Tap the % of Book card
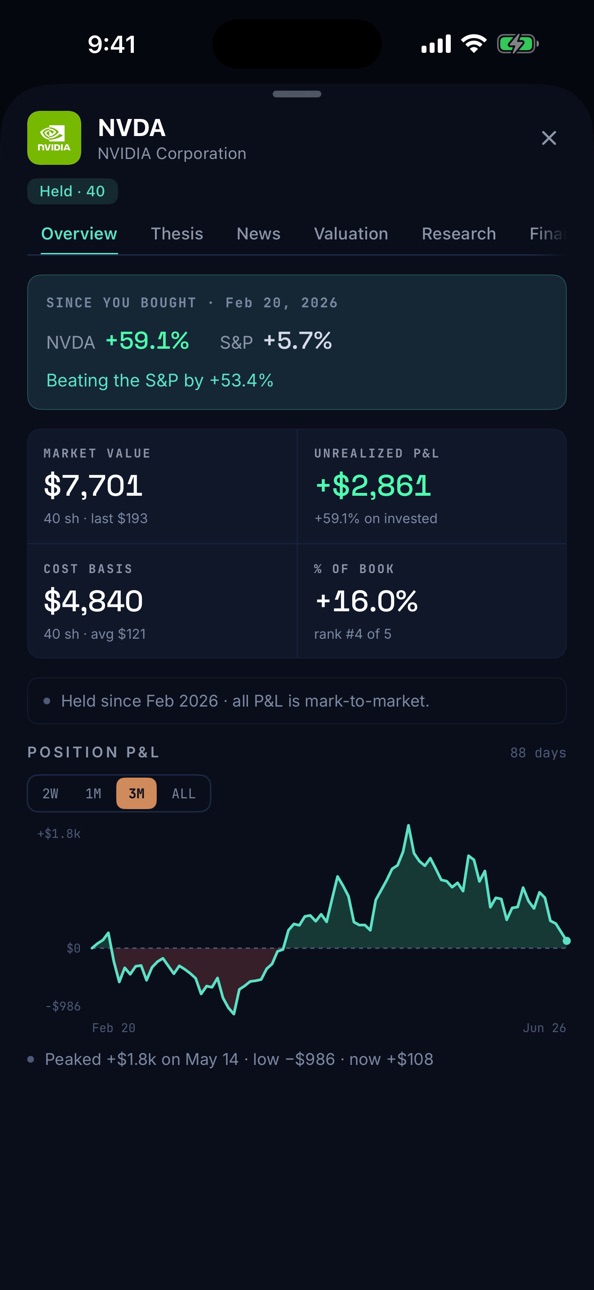 click(x=432, y=601)
